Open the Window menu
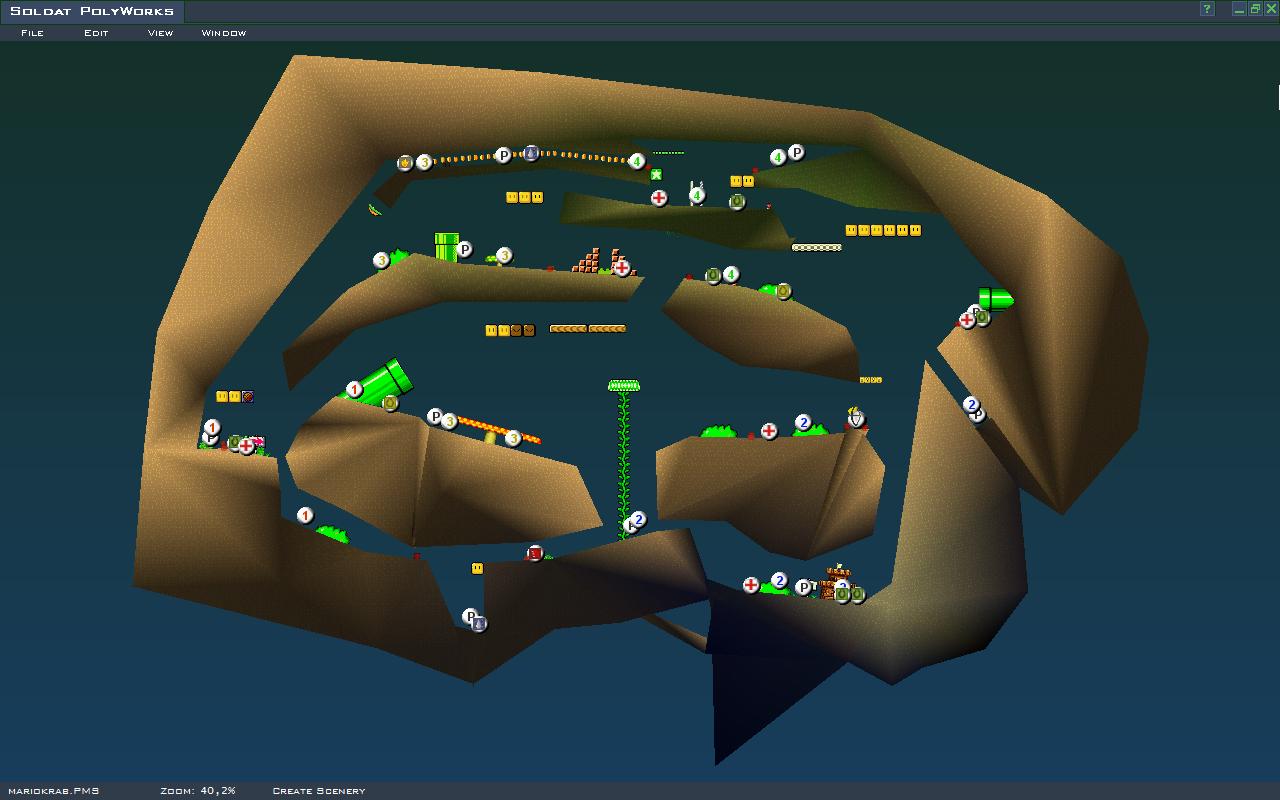Image resolution: width=1280 pixels, height=800 pixels. pos(223,33)
